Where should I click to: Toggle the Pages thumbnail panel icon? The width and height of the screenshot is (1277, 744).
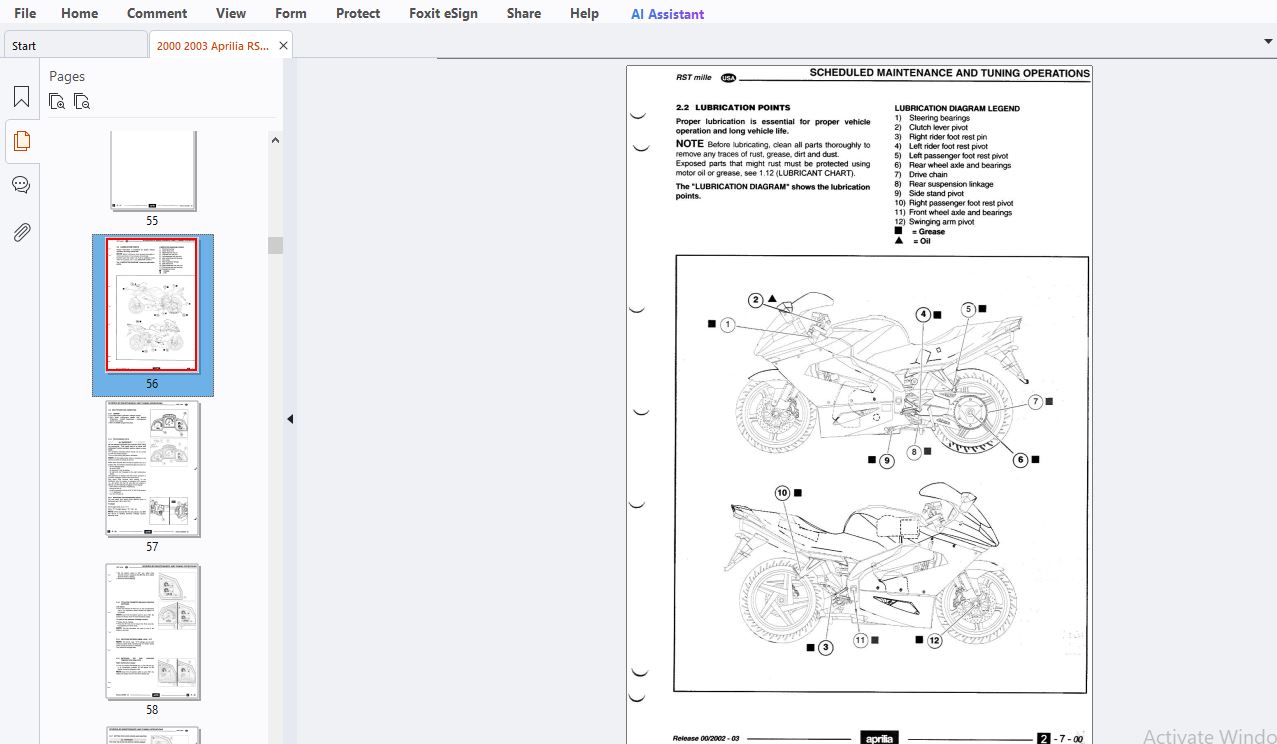21,141
